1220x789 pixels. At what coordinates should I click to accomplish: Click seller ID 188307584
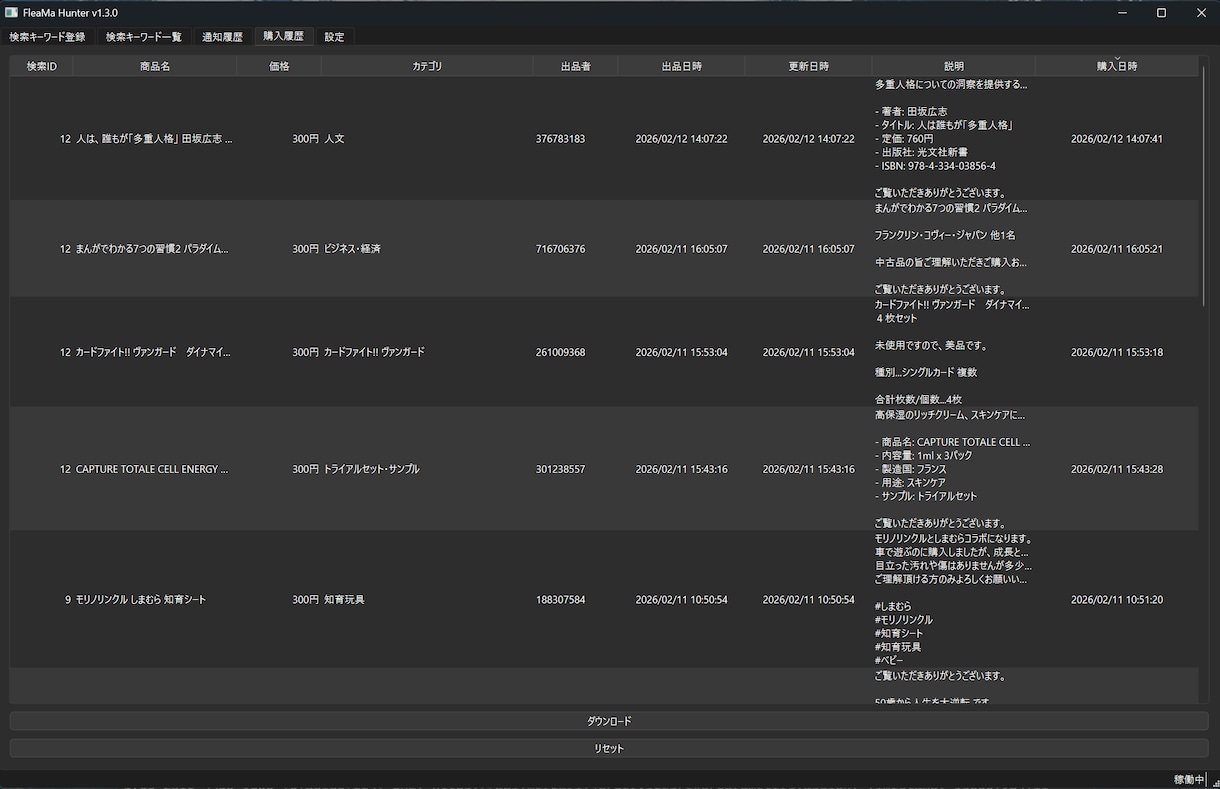(x=560, y=600)
